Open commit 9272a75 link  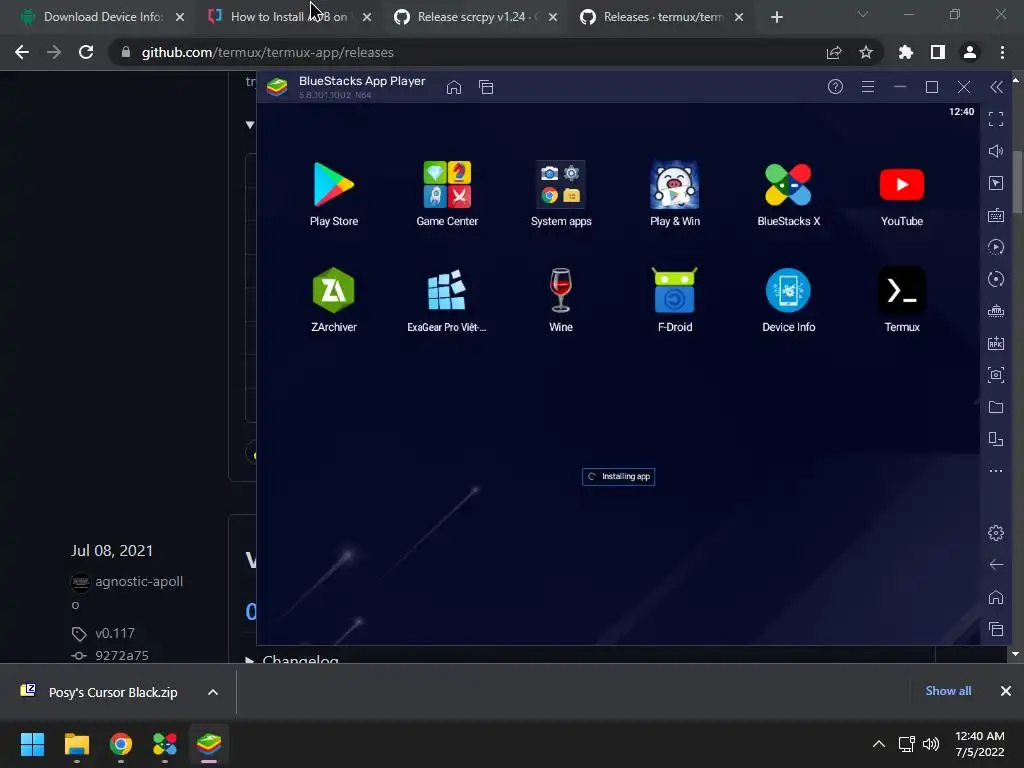pos(121,655)
